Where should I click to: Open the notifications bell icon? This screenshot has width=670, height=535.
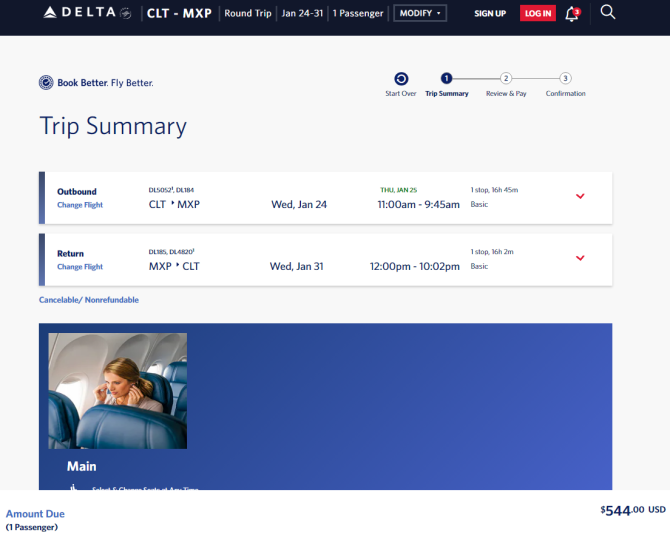572,14
